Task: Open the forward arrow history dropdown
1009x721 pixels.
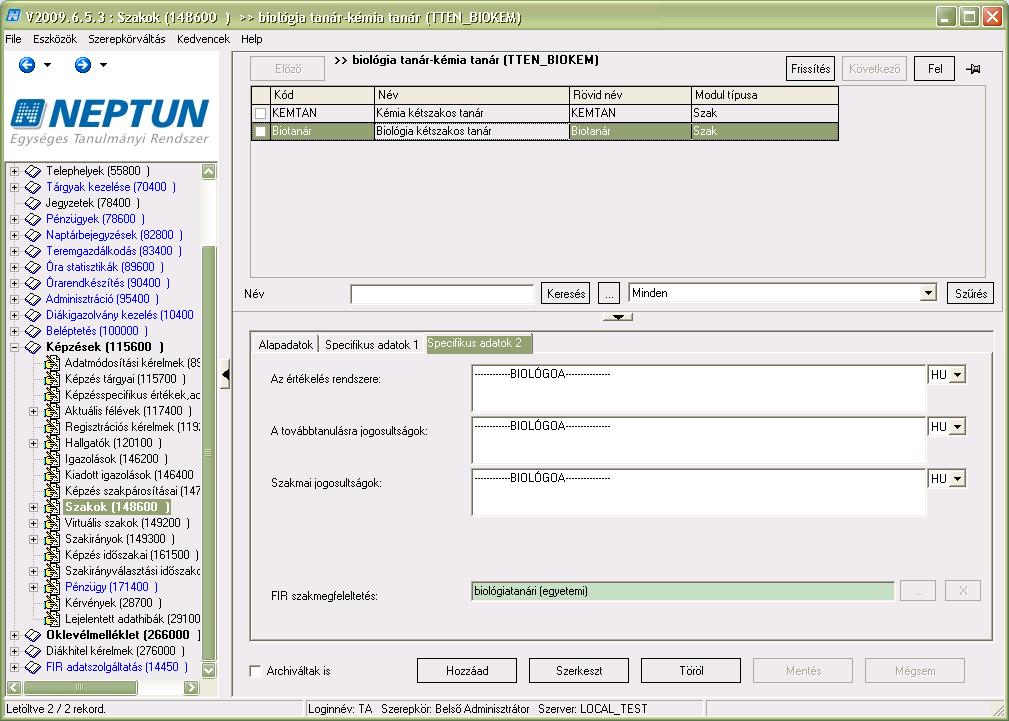Action: click(104, 65)
